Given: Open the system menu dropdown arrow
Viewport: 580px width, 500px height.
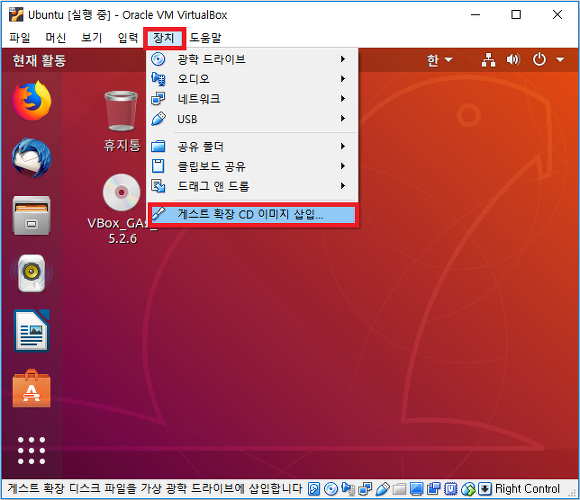Looking at the screenshot, I should pyautogui.click(x=560, y=60).
